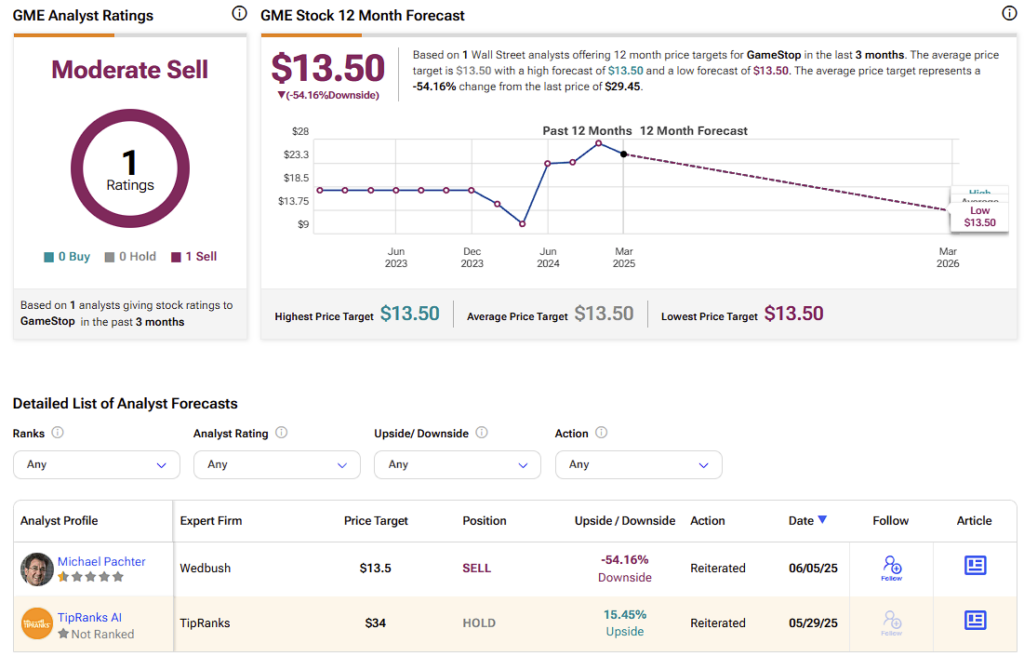Click the $13.5 price target cell
This screenshot has width=1024, height=656.
pyautogui.click(x=376, y=568)
